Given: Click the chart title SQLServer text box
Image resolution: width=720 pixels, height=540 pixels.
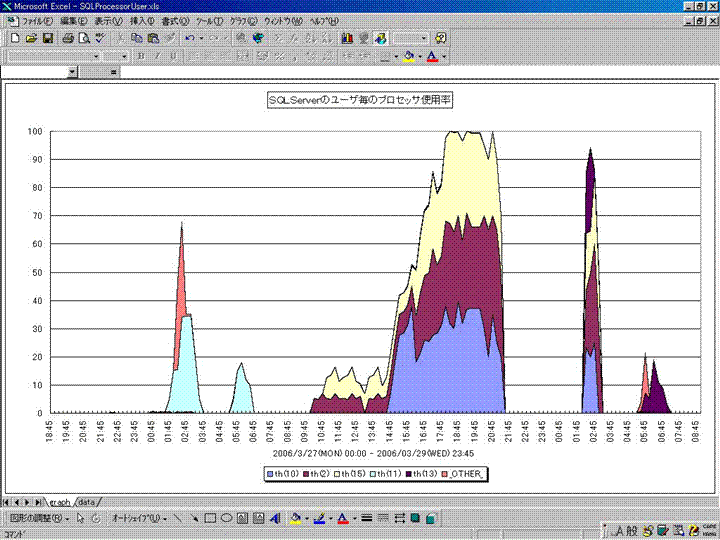Looking at the screenshot, I should click(x=360, y=100).
